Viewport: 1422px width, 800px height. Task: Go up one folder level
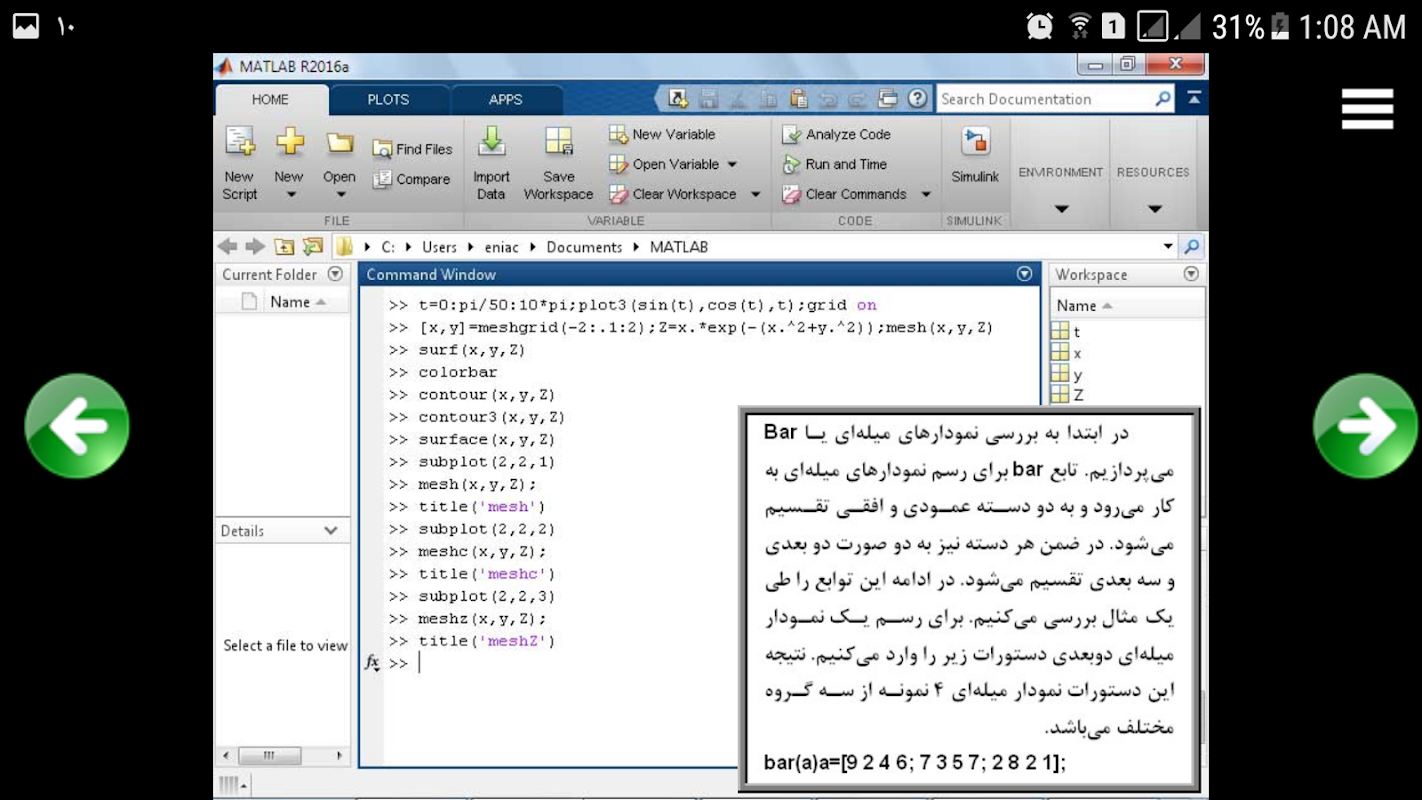(x=284, y=246)
